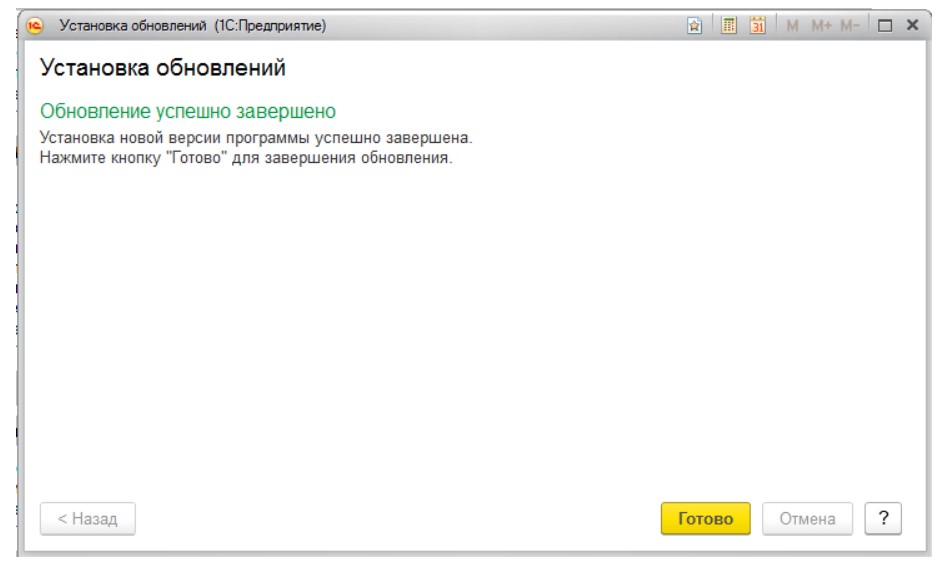Open the calendar icon in title bar

[x=758, y=25]
